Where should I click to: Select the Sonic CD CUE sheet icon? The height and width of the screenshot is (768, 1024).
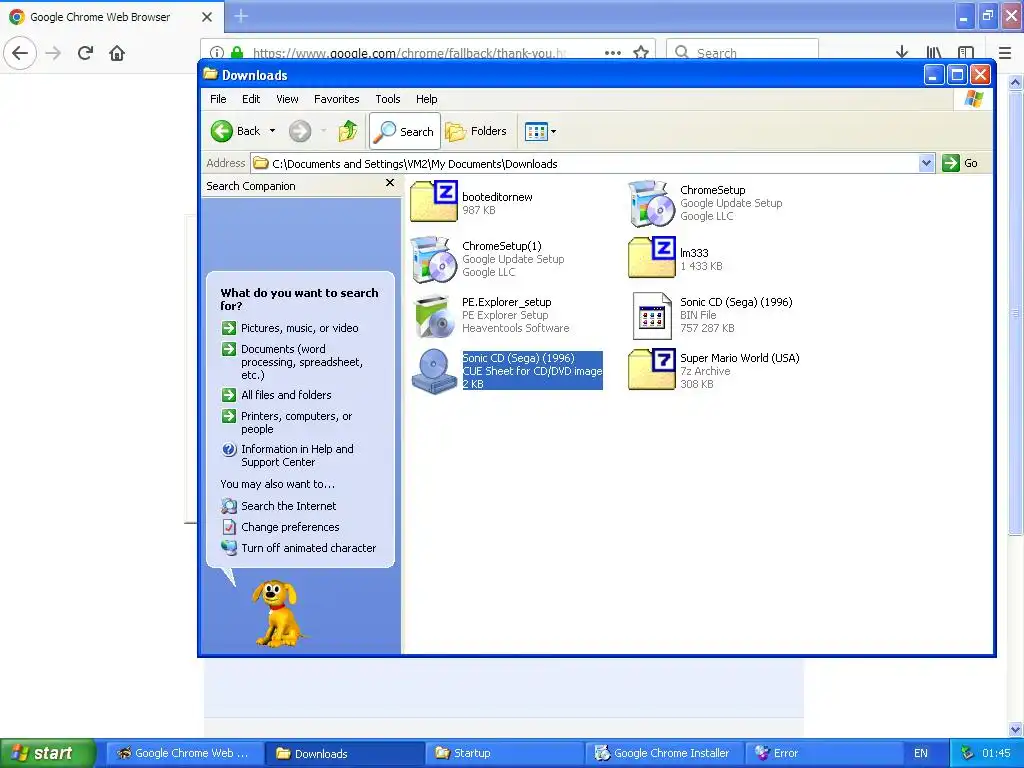pos(434,371)
